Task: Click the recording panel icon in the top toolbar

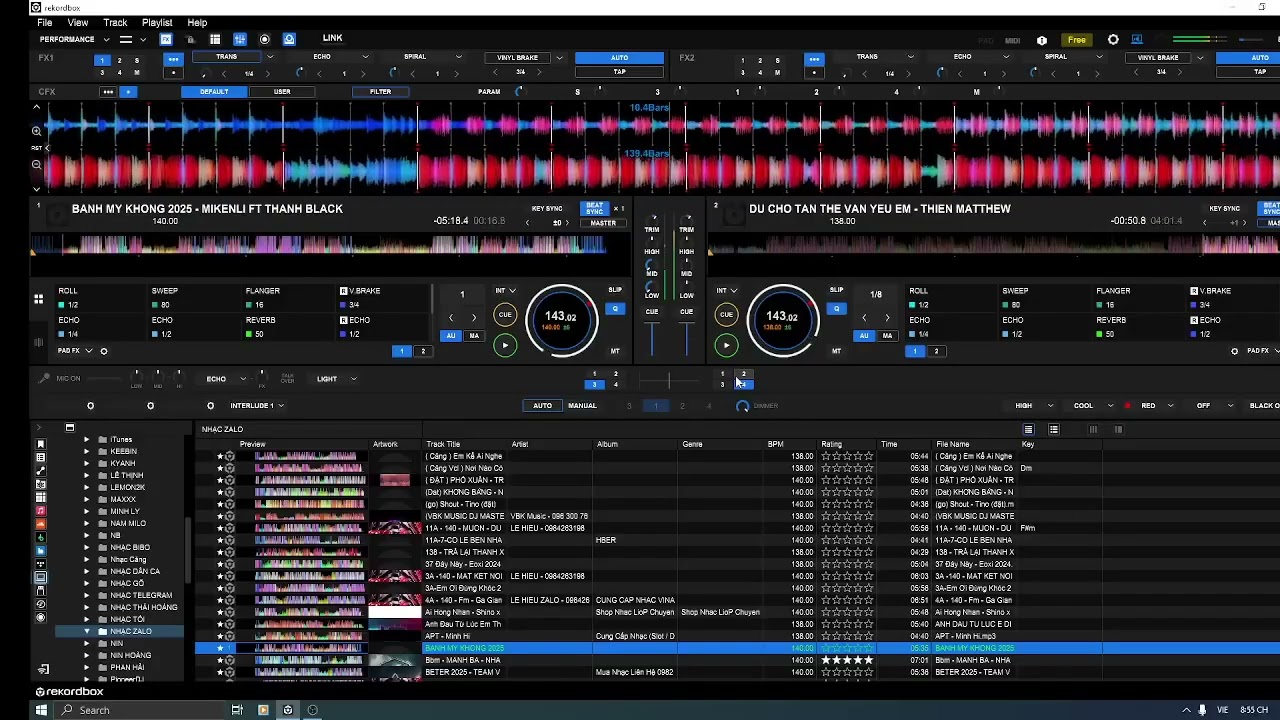Action: point(265,39)
